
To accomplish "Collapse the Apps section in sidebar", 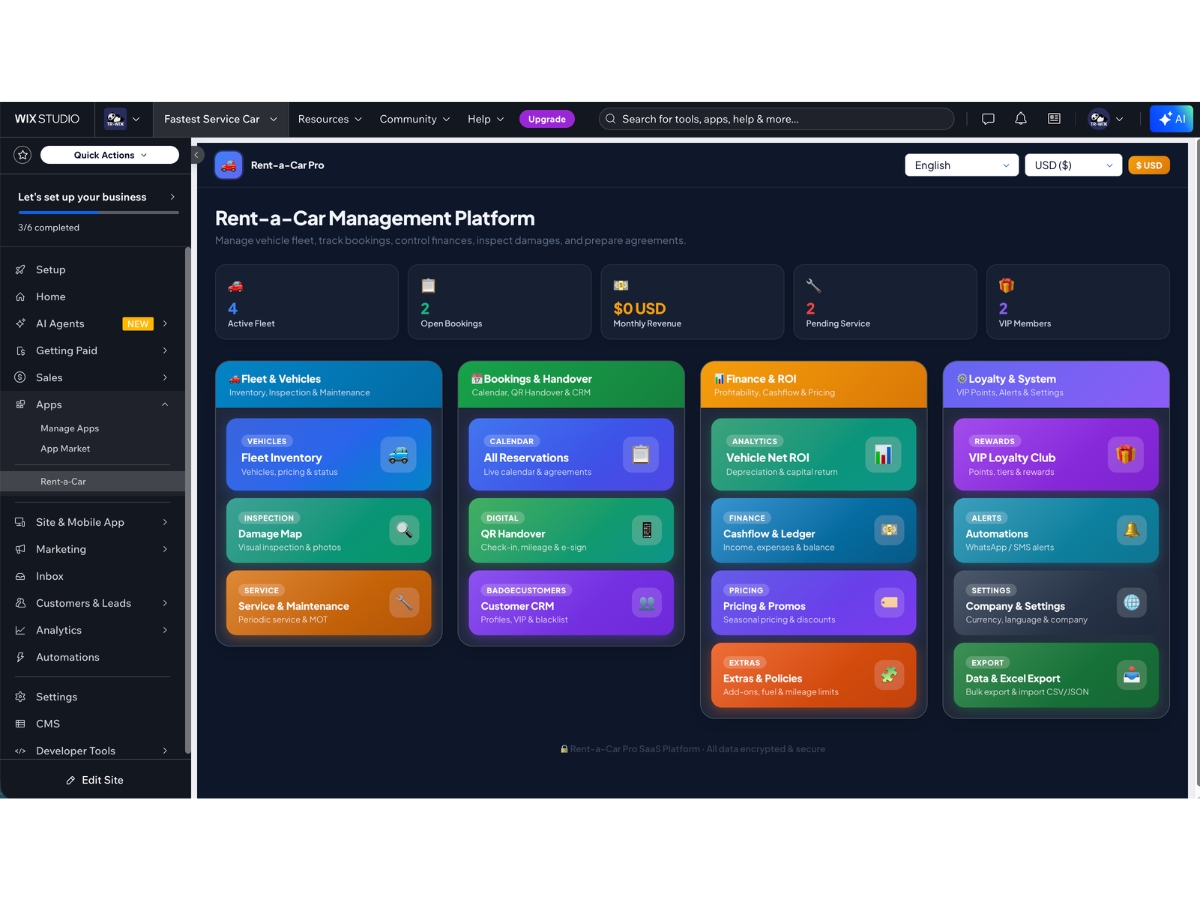I will (x=165, y=404).
